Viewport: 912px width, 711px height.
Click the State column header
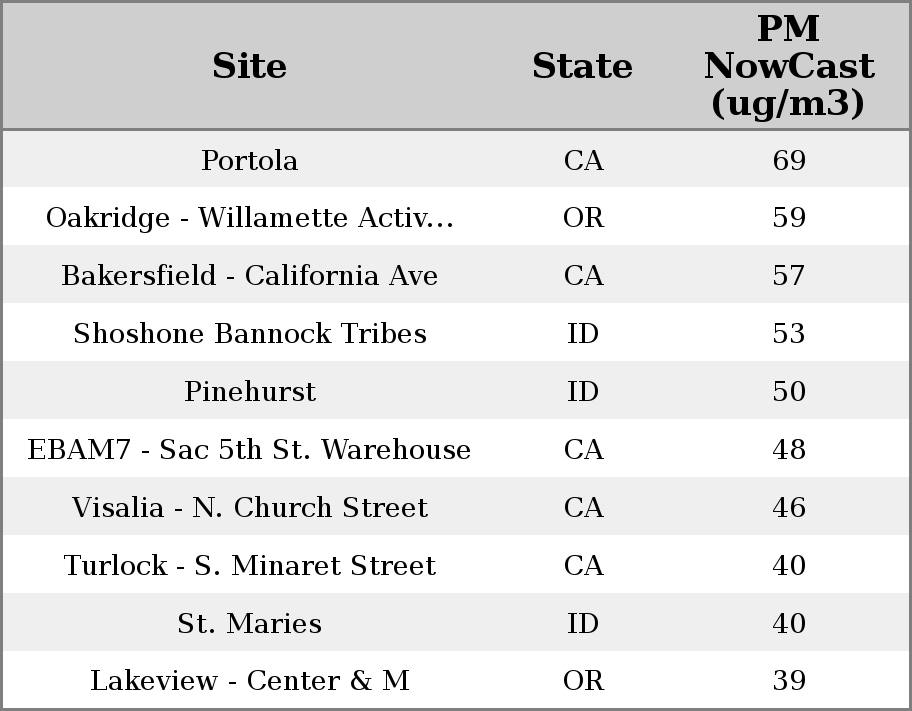click(582, 66)
